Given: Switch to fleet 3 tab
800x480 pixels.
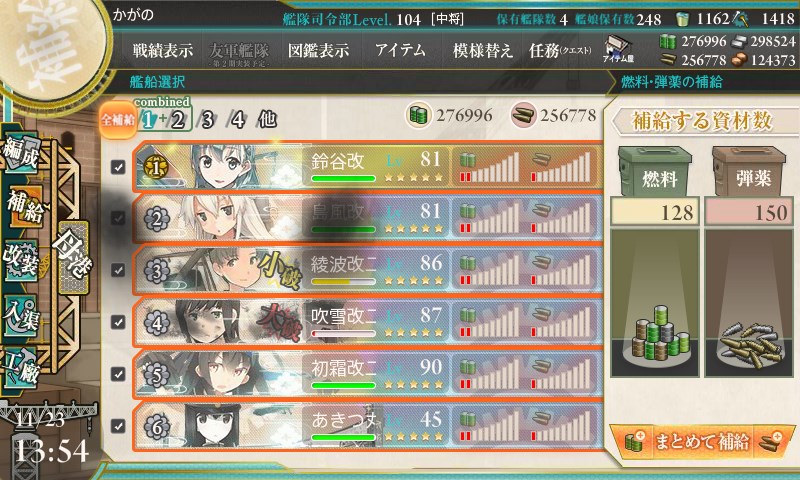Looking at the screenshot, I should [207, 120].
